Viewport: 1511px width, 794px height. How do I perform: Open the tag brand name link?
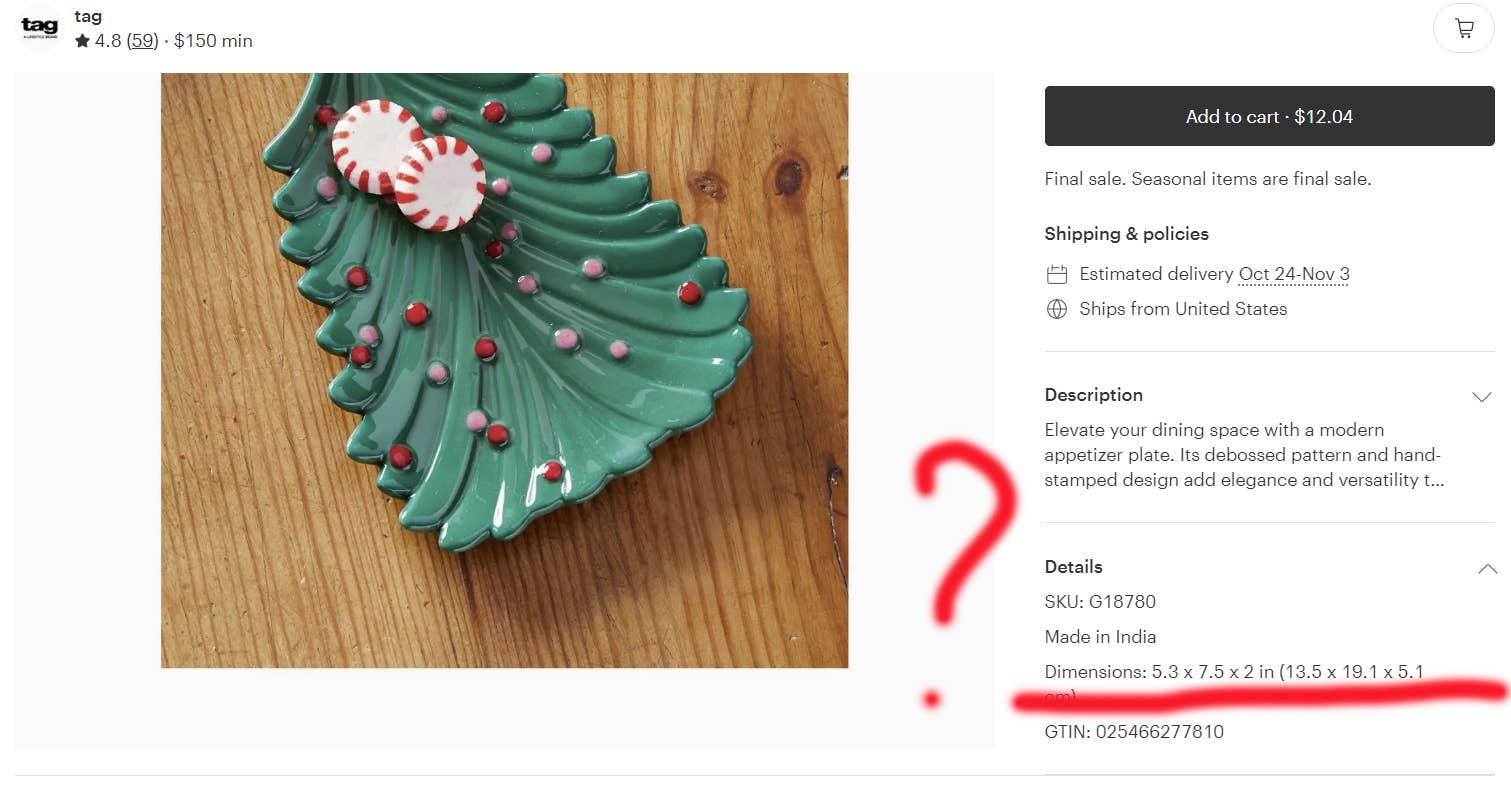pos(88,17)
